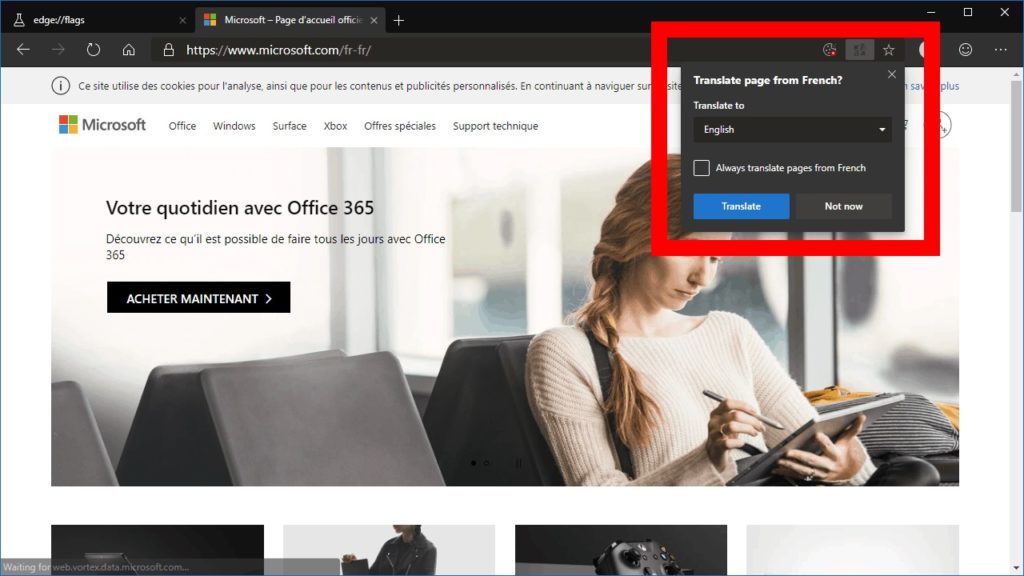Enable Always translate pages from French
Viewport: 1024px width, 576px height.
(x=702, y=168)
